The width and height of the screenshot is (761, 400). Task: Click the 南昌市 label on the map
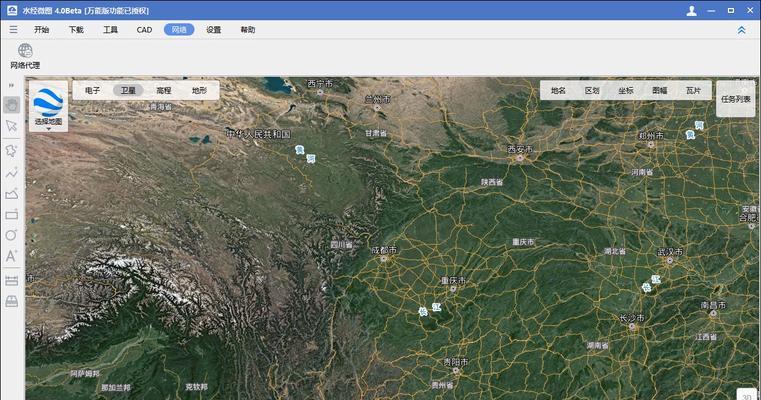pyautogui.click(x=713, y=305)
